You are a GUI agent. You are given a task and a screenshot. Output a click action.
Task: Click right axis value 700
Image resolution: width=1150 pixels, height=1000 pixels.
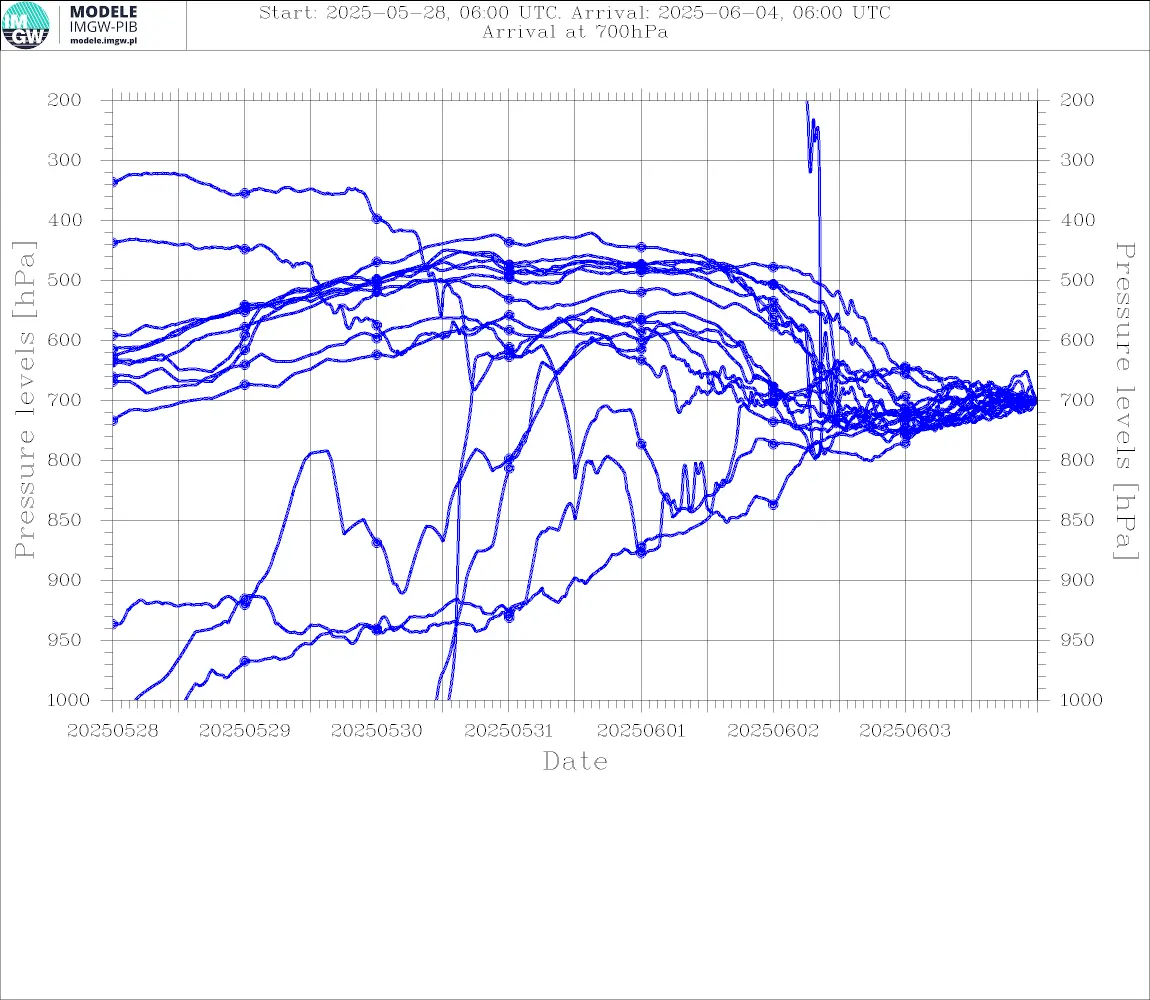pos(1077,401)
